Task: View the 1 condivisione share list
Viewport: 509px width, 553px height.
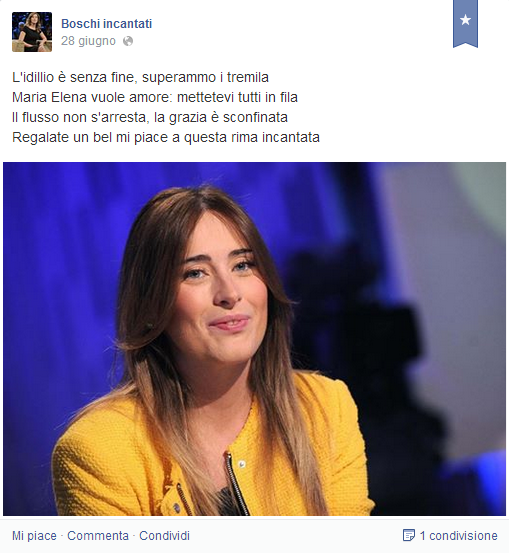Action: click(x=458, y=536)
